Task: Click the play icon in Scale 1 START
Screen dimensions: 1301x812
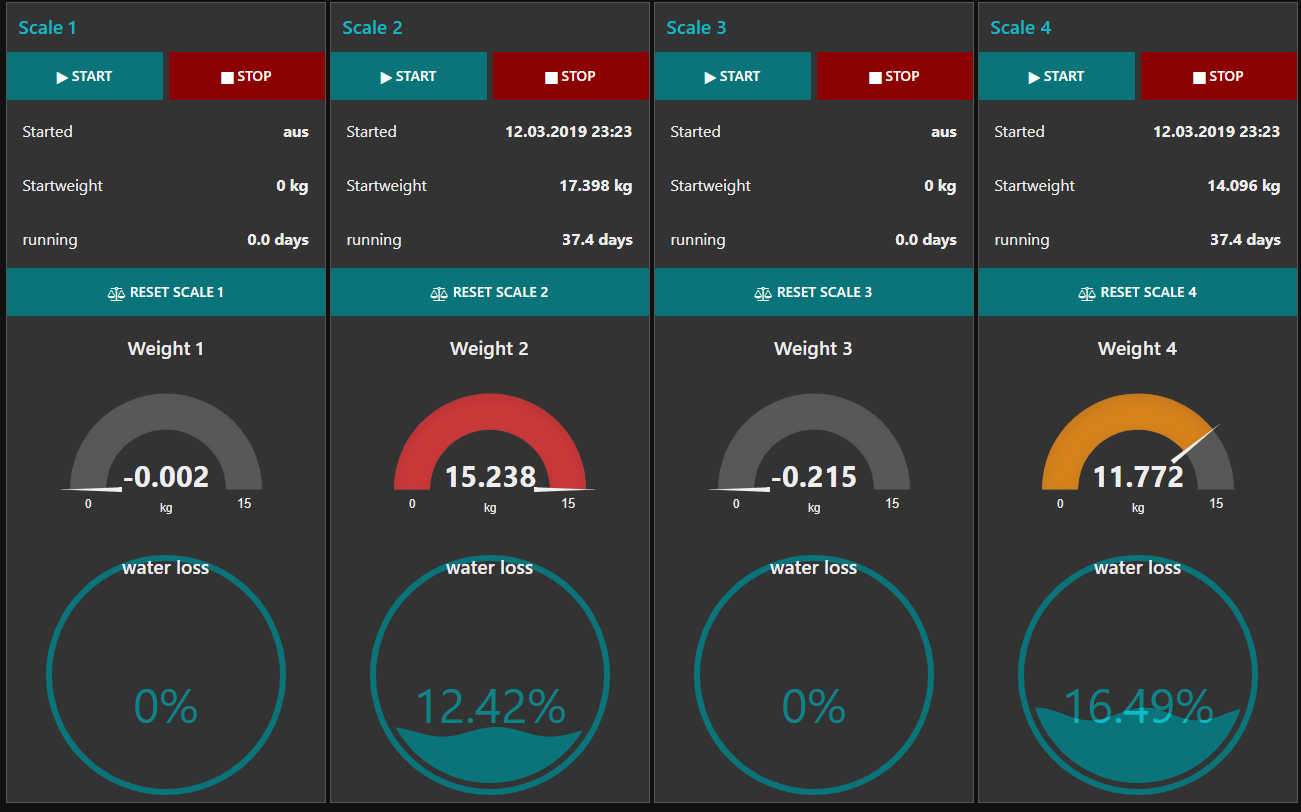Action: click(x=62, y=77)
